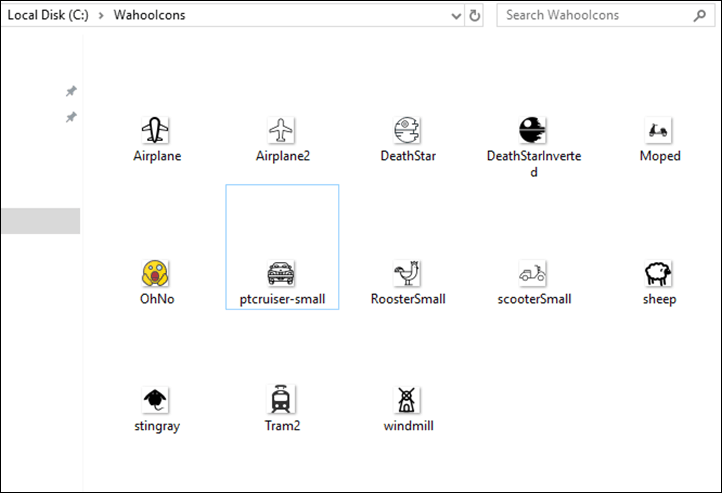Select the sheep icon file
Viewport: 722px width, 493px height.
click(658, 273)
